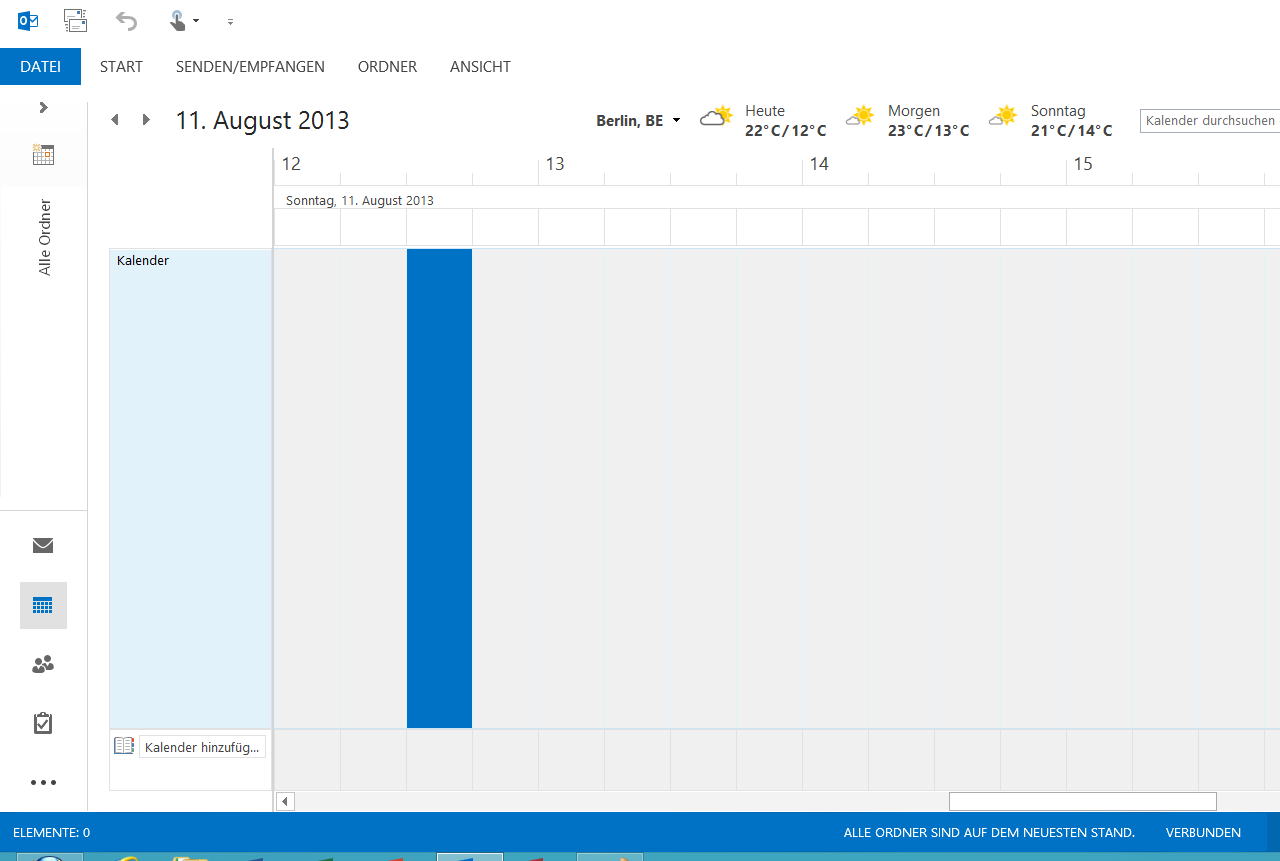Click the Send/Receive All Folders quick access icon
Screen dimensions: 1280x861
click(75, 20)
